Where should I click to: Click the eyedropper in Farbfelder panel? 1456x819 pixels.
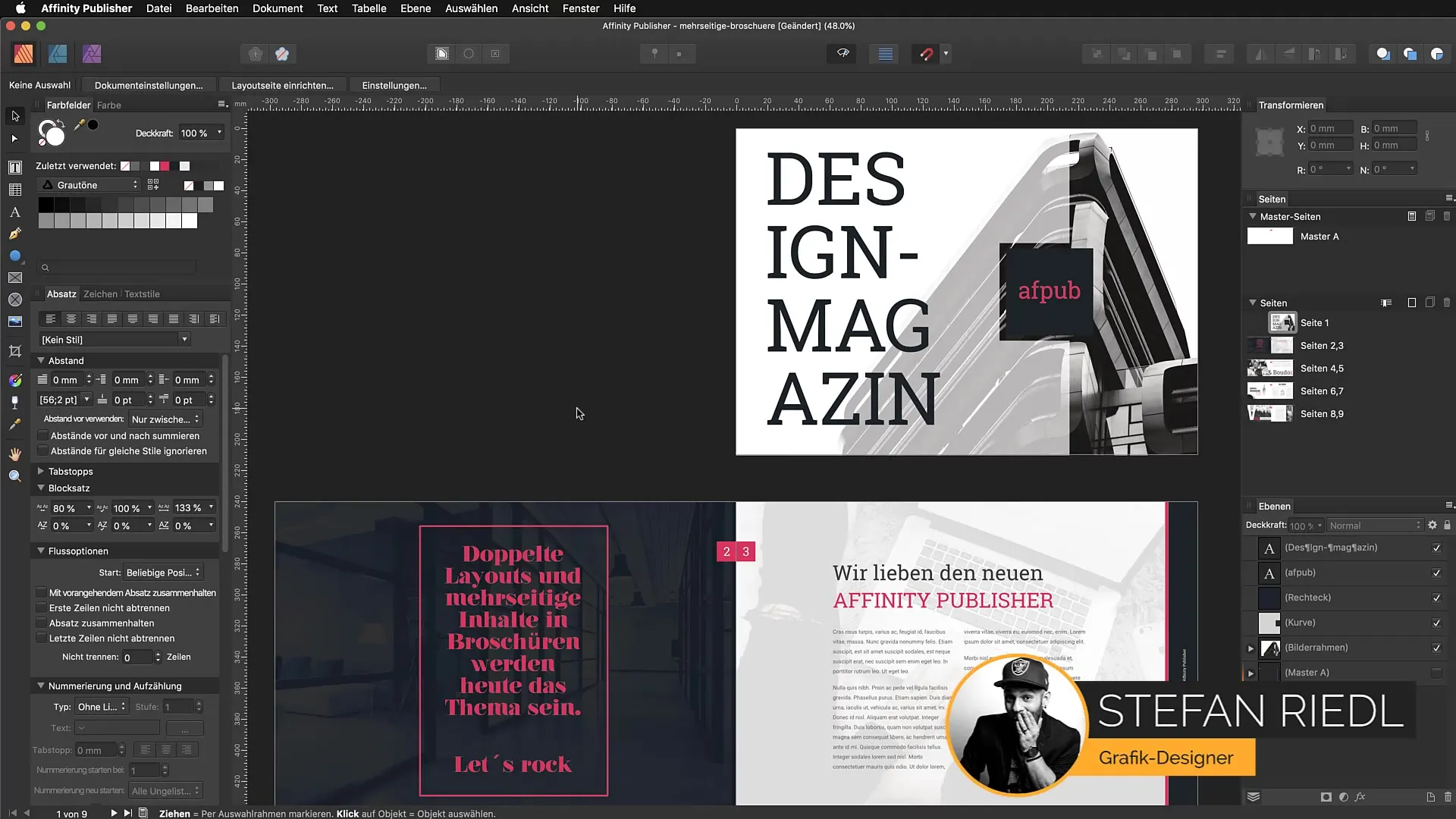79,125
